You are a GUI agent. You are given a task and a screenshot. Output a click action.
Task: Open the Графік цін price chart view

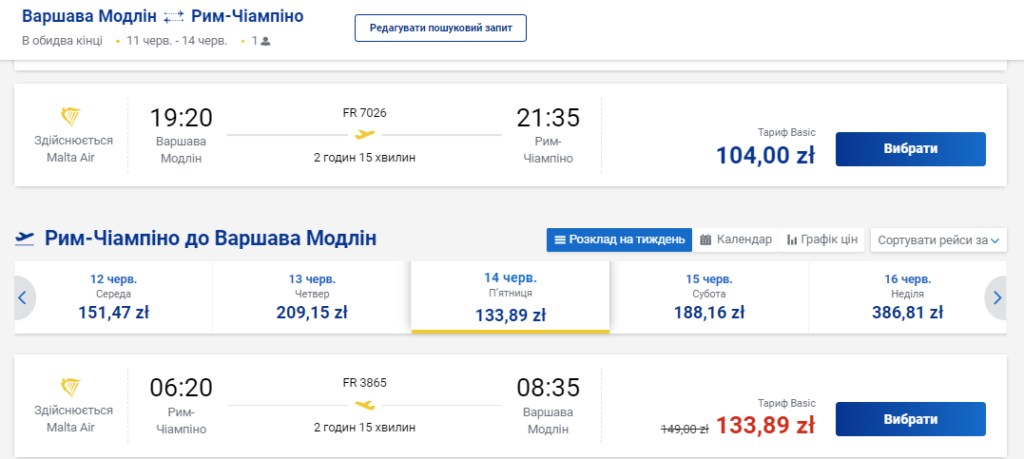(x=822, y=240)
